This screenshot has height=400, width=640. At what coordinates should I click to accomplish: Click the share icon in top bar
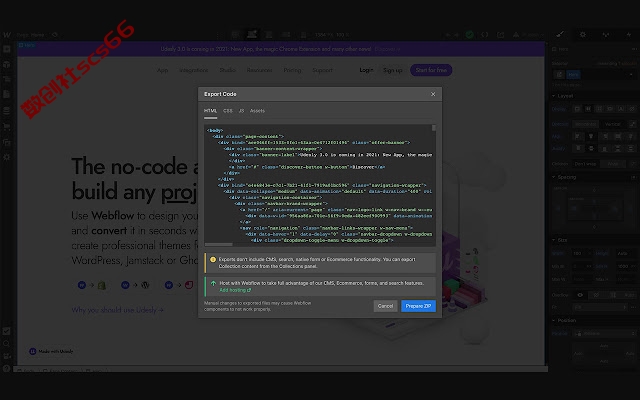pos(500,35)
